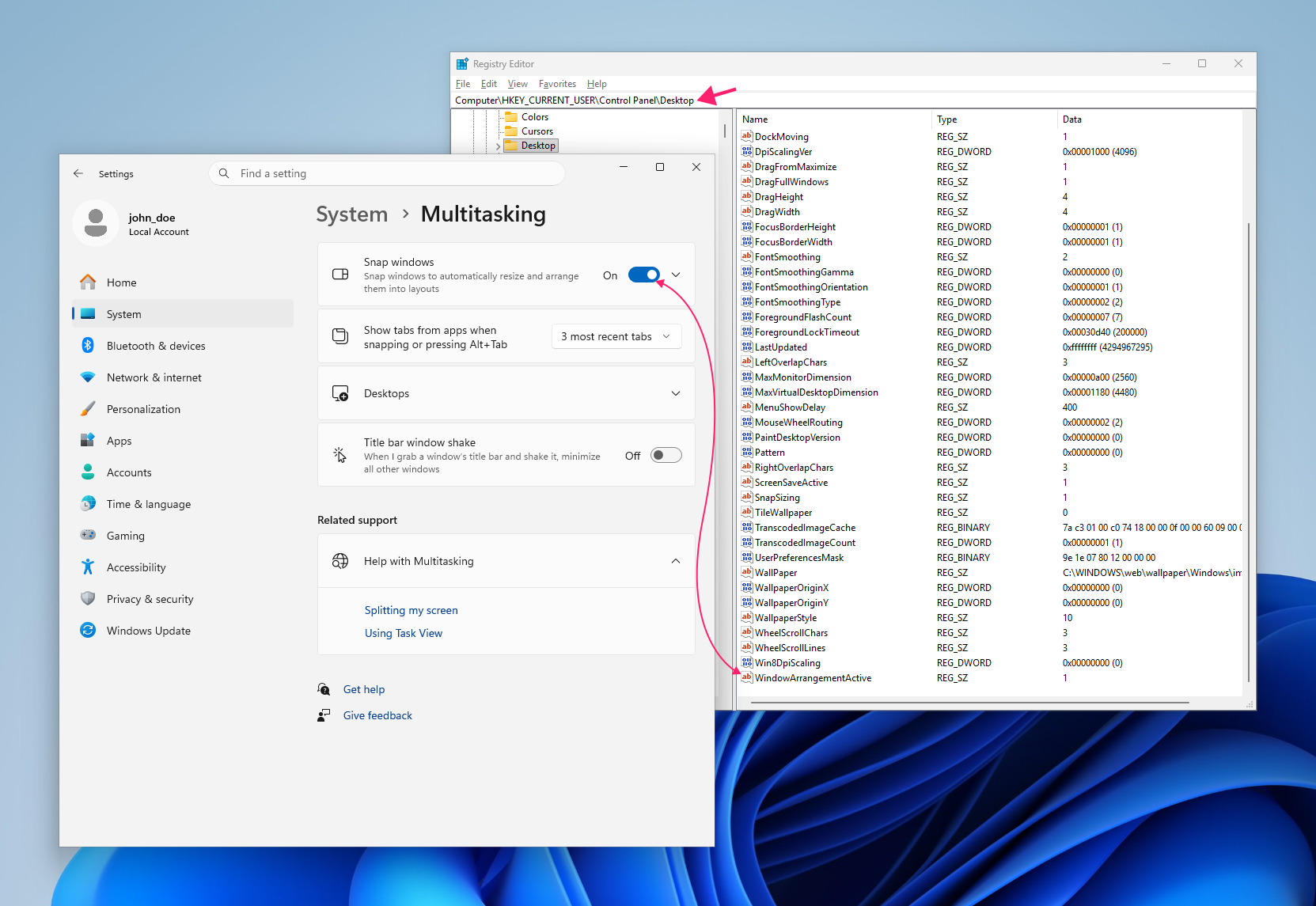
Task: Click the Show tabs from apps icon
Action: coord(340,336)
